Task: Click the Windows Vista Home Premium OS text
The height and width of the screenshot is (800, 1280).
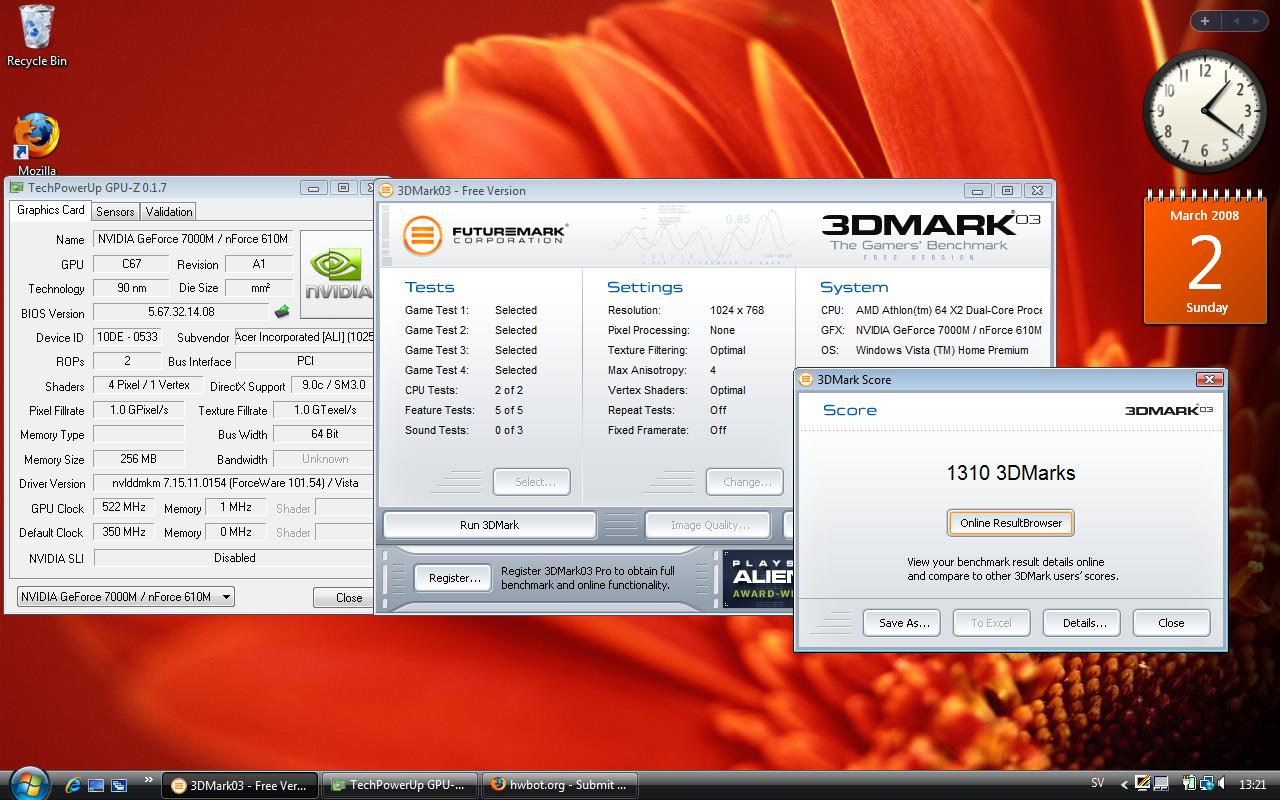Action: coord(942,350)
